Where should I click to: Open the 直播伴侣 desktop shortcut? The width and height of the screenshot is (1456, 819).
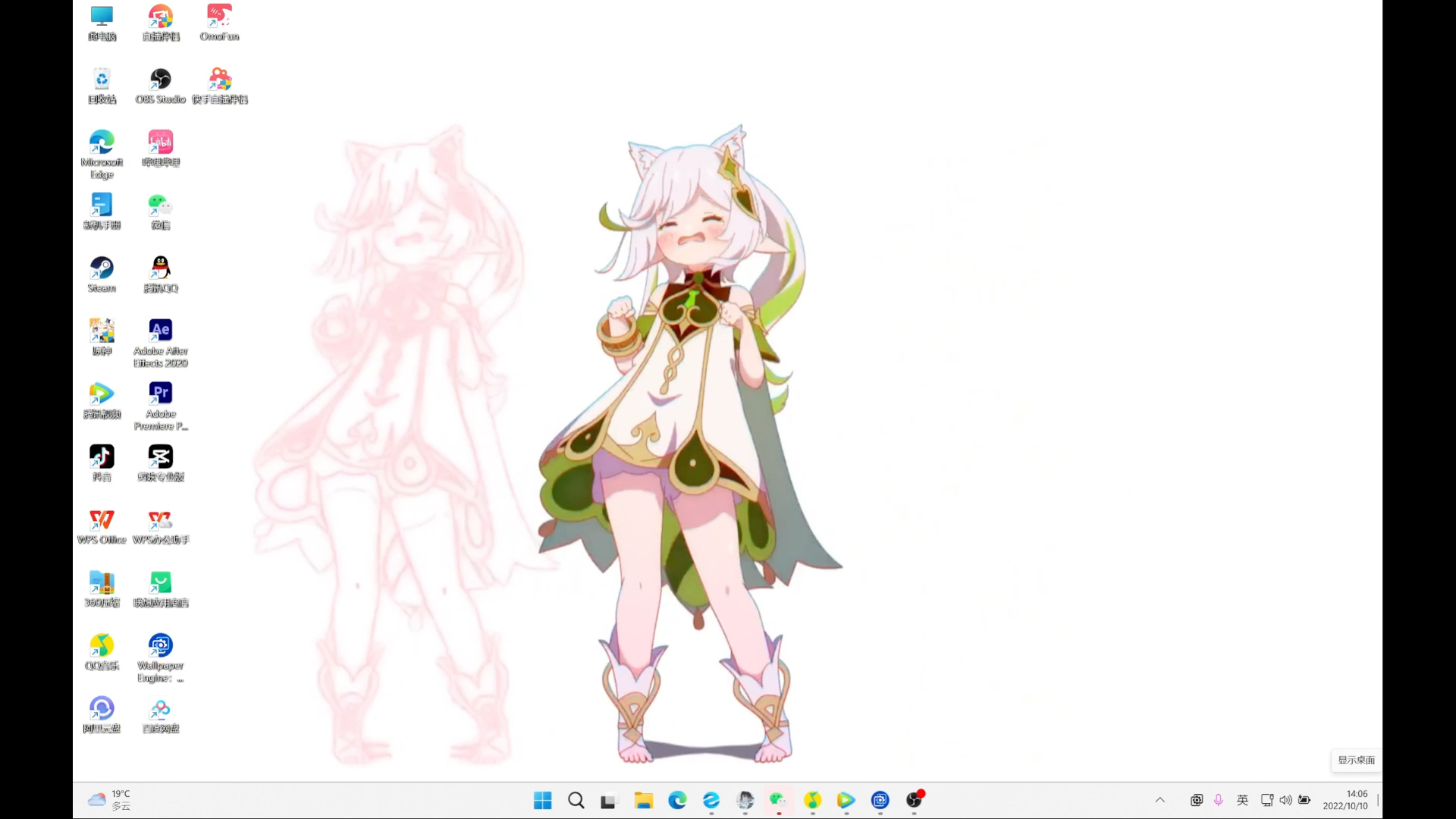point(161,24)
